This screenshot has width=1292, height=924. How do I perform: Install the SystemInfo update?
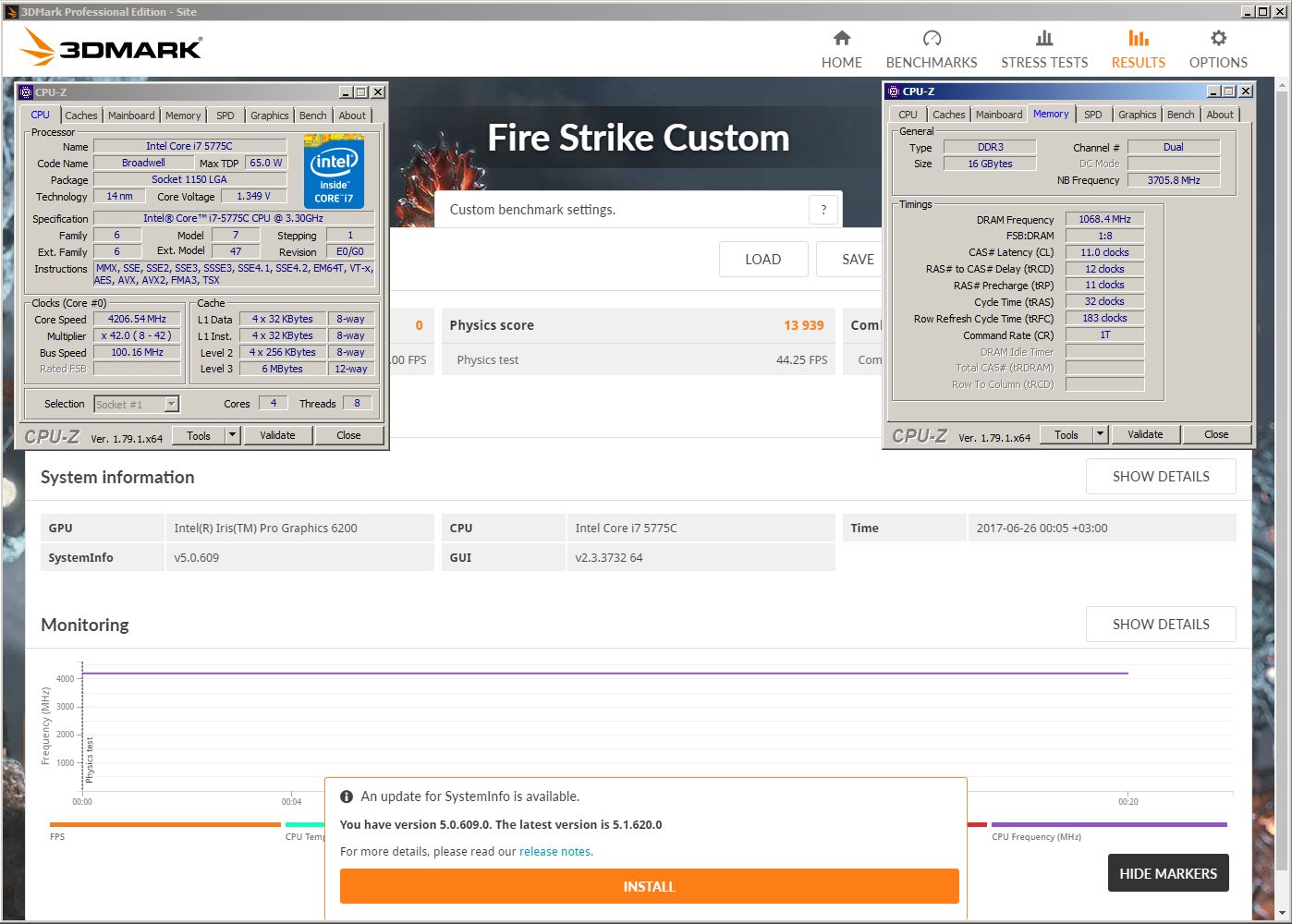coord(650,886)
